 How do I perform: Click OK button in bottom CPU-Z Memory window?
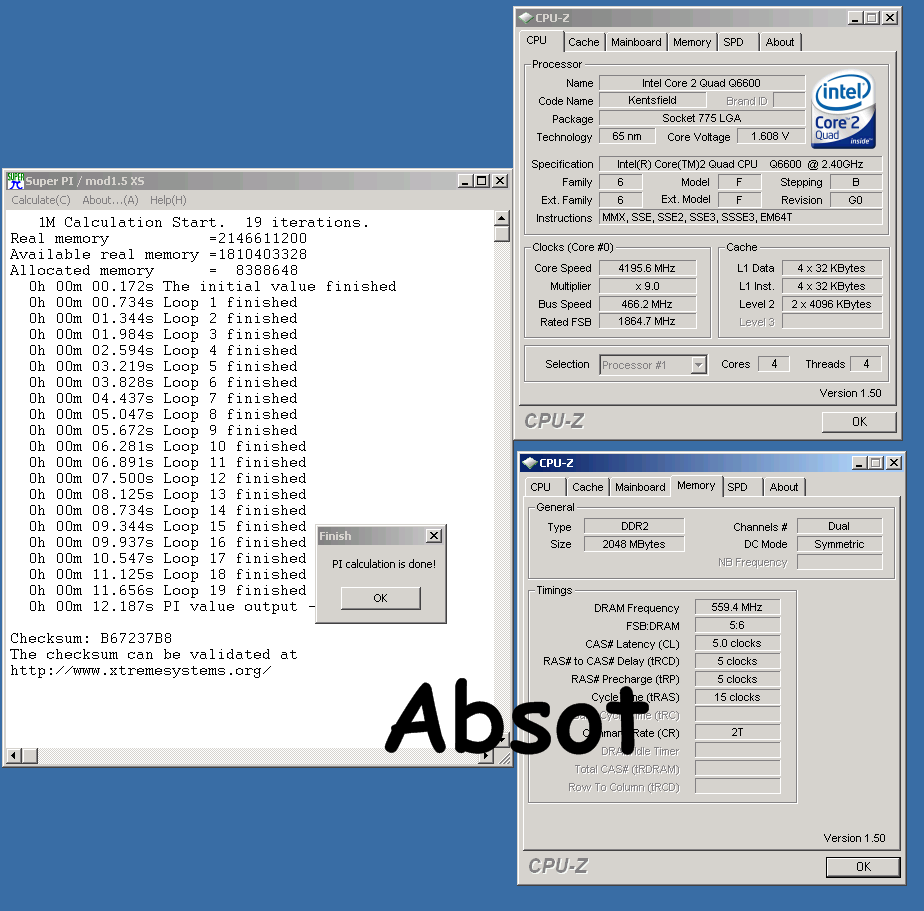click(x=863, y=867)
